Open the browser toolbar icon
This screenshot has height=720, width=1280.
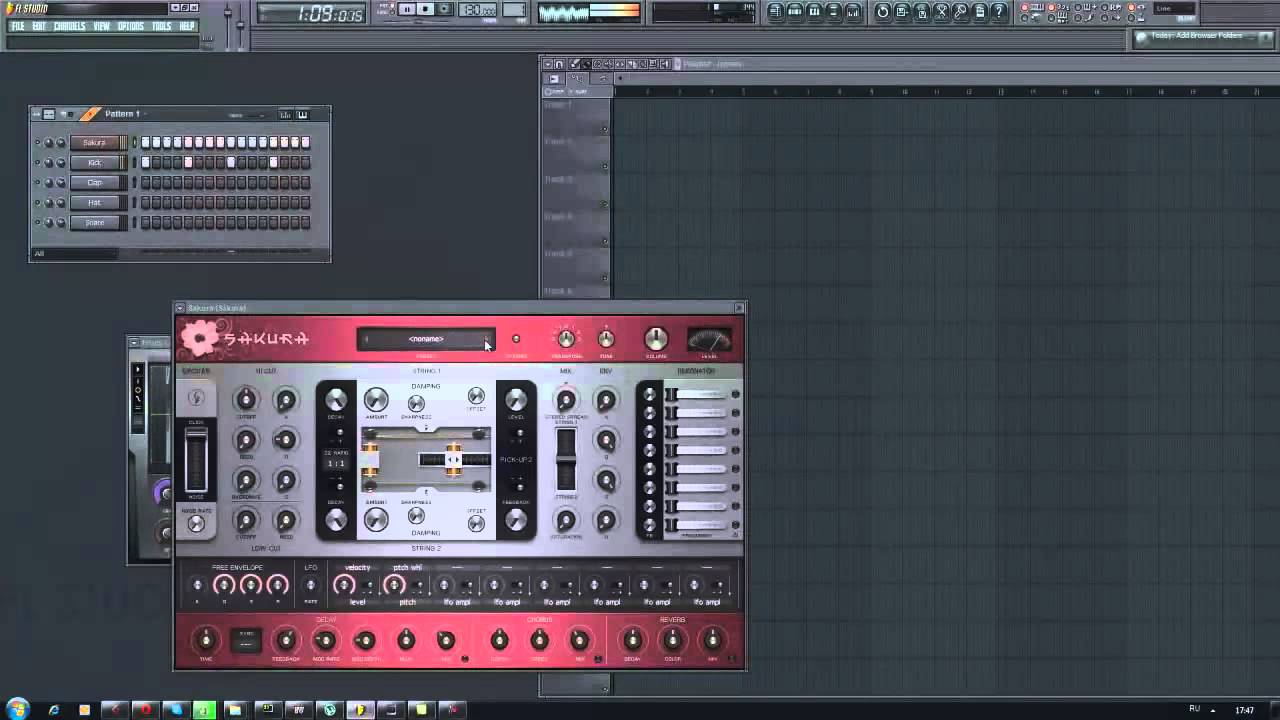pos(833,12)
